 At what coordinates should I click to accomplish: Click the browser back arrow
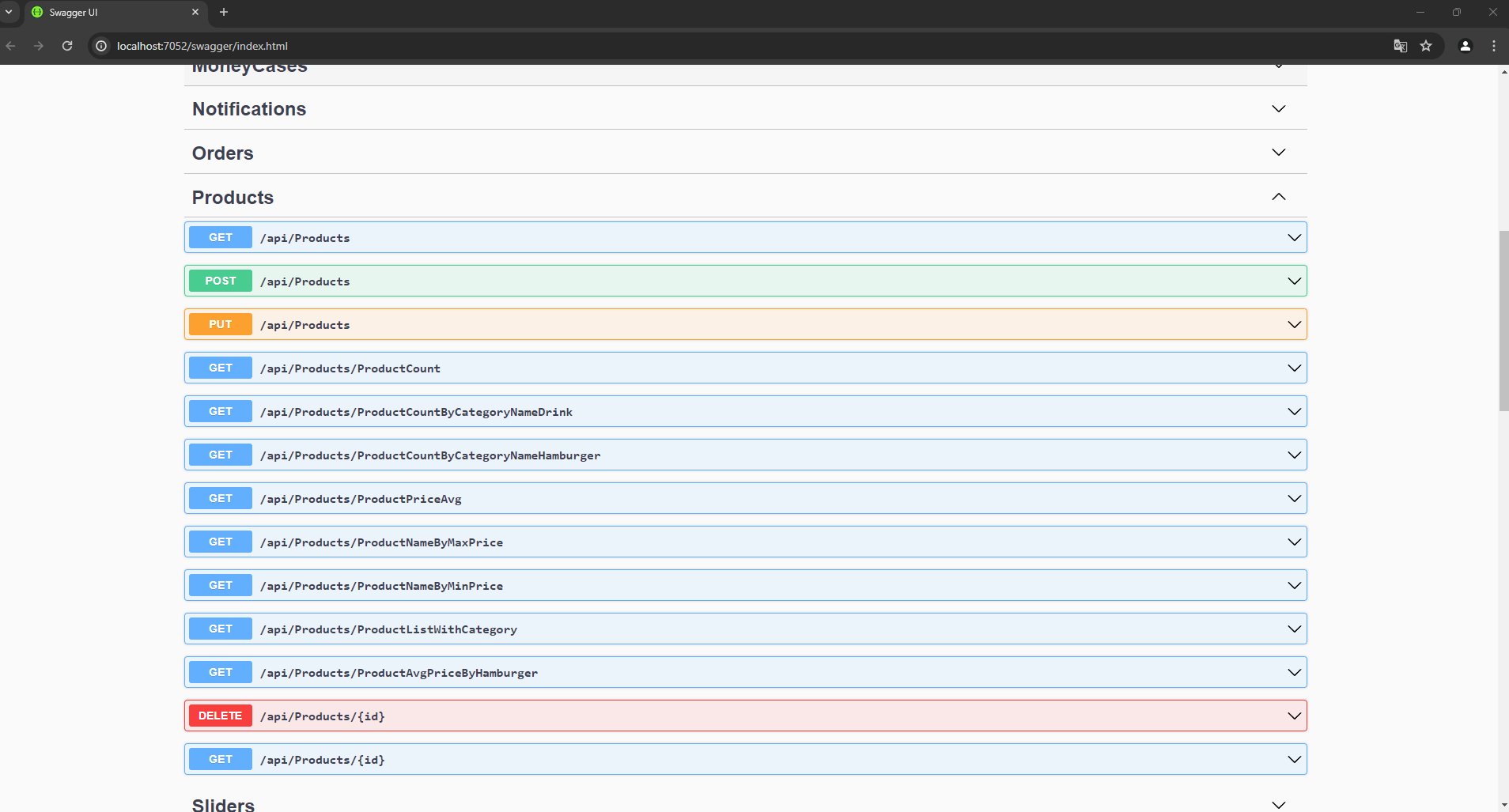click(x=11, y=46)
